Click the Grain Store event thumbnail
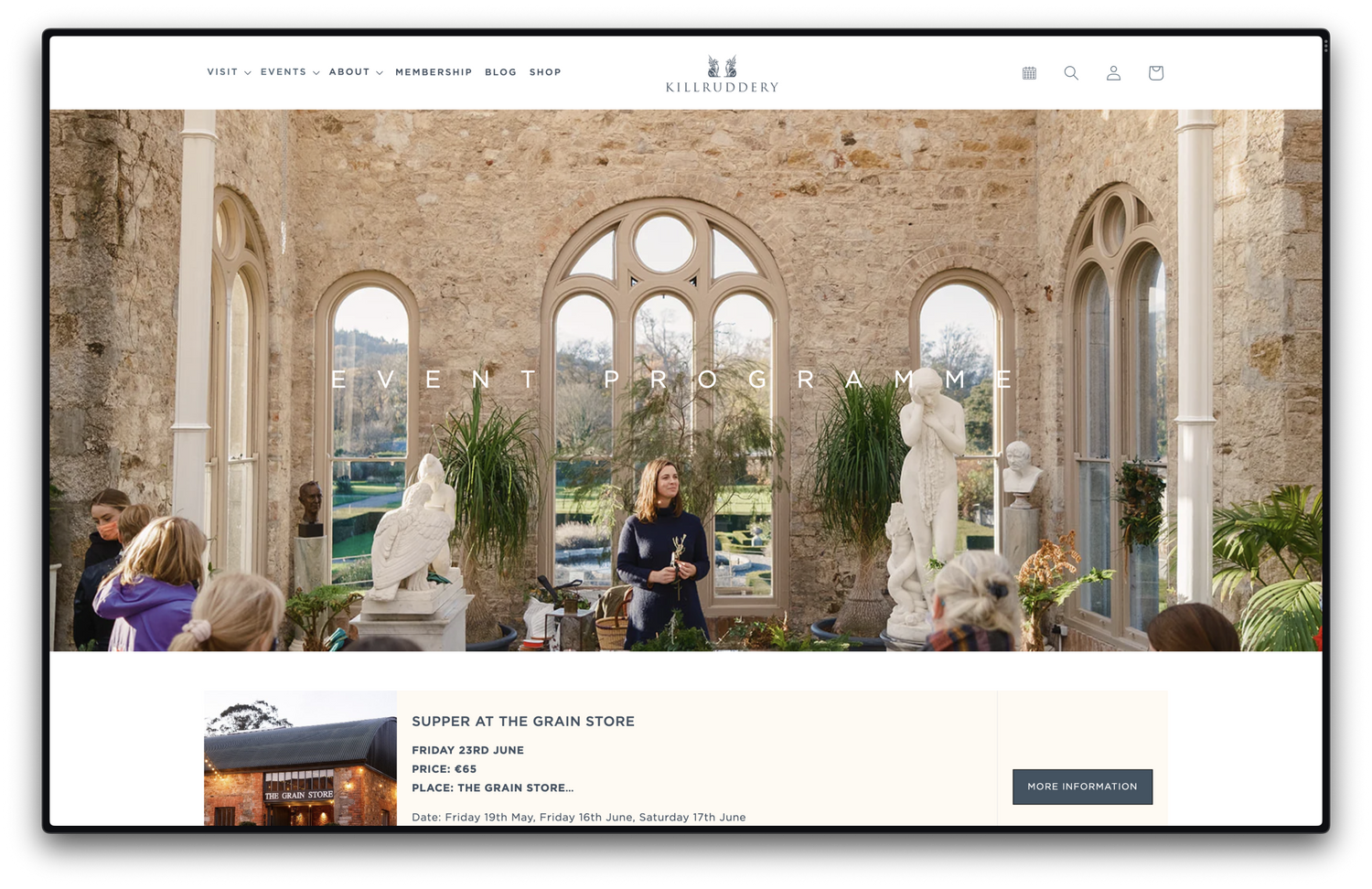1372x889 pixels. [300, 759]
